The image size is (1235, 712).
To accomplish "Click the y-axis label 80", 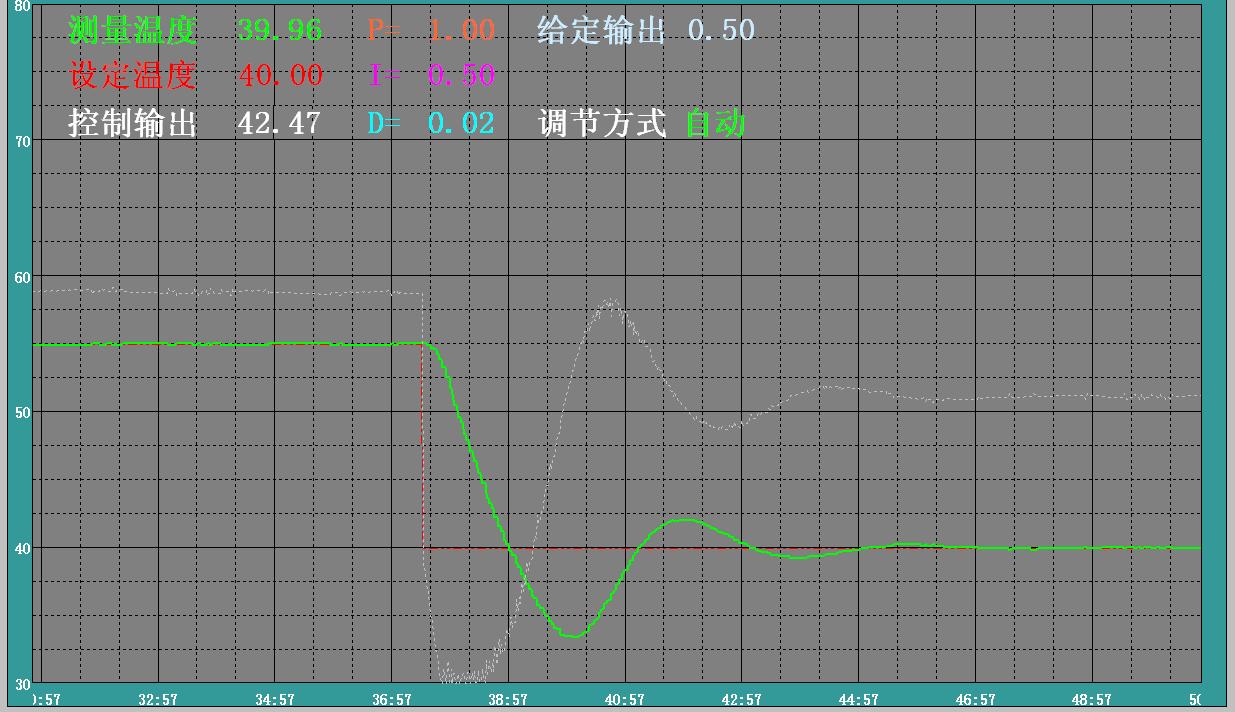I will click(22, 6).
